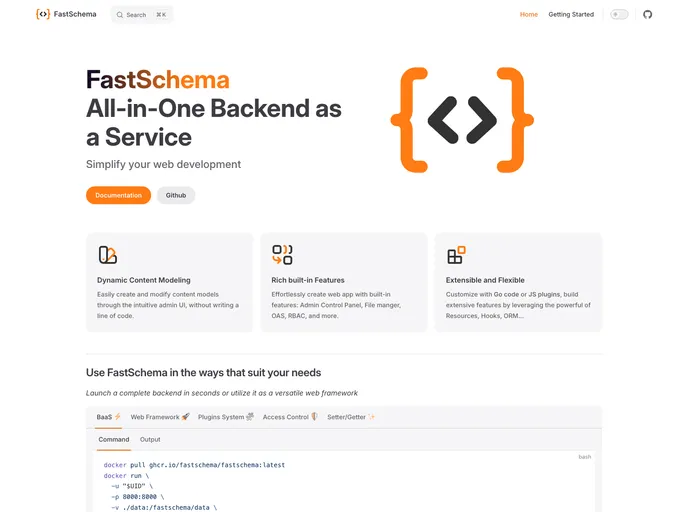Click the large FastSchema hero logo image
The image size is (688, 512).
pos(462,120)
